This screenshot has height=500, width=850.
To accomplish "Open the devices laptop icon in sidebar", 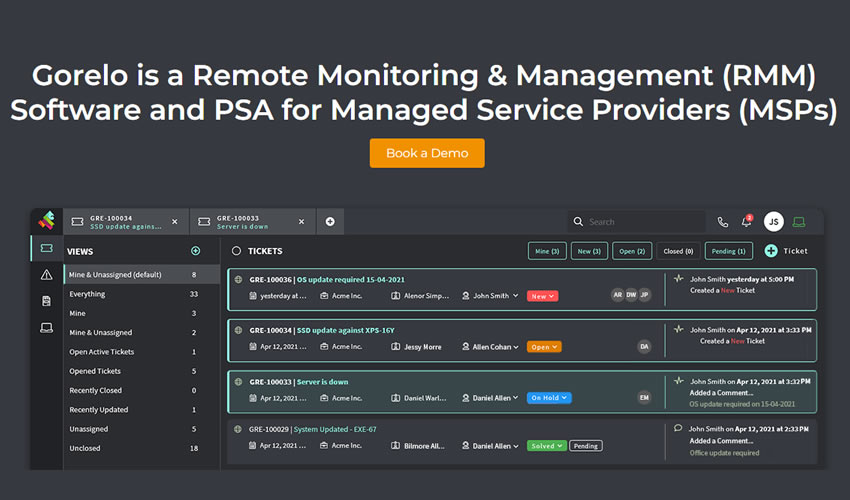I will [x=47, y=328].
